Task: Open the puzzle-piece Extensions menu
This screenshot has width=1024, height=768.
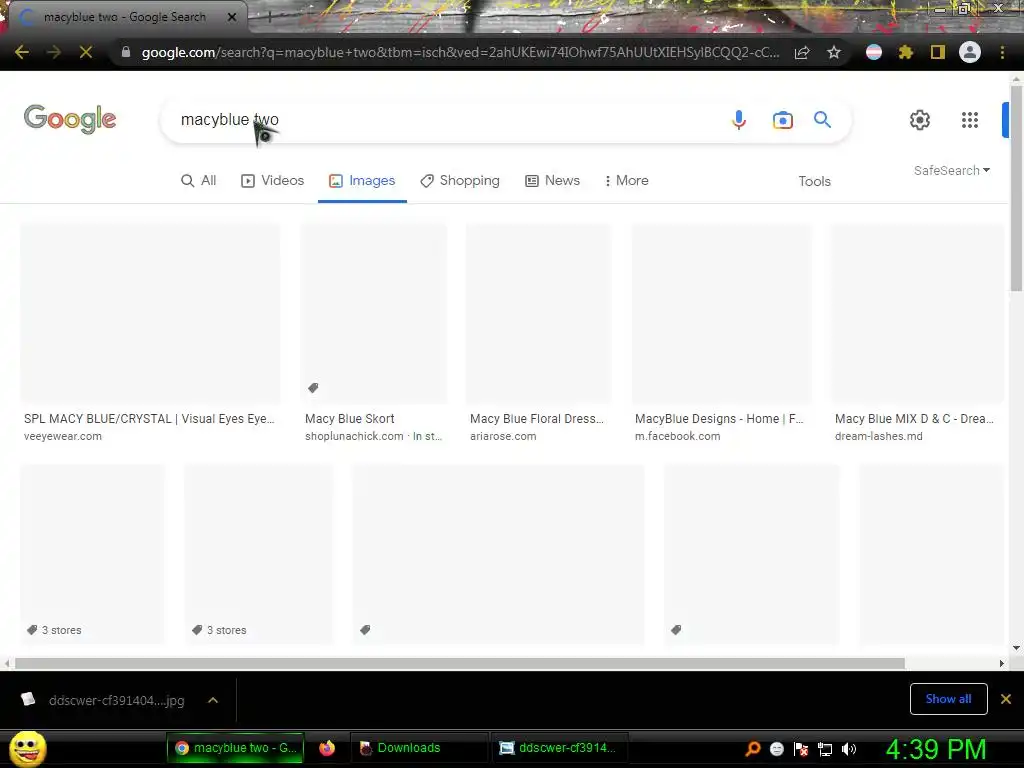Action: [906, 52]
